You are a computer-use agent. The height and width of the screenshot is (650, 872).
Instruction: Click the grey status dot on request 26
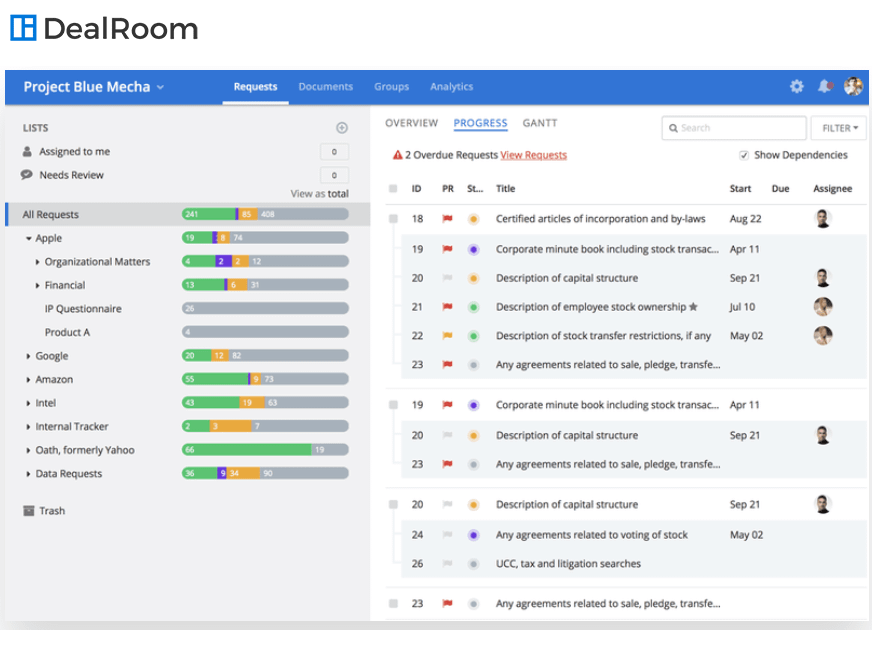click(x=473, y=564)
